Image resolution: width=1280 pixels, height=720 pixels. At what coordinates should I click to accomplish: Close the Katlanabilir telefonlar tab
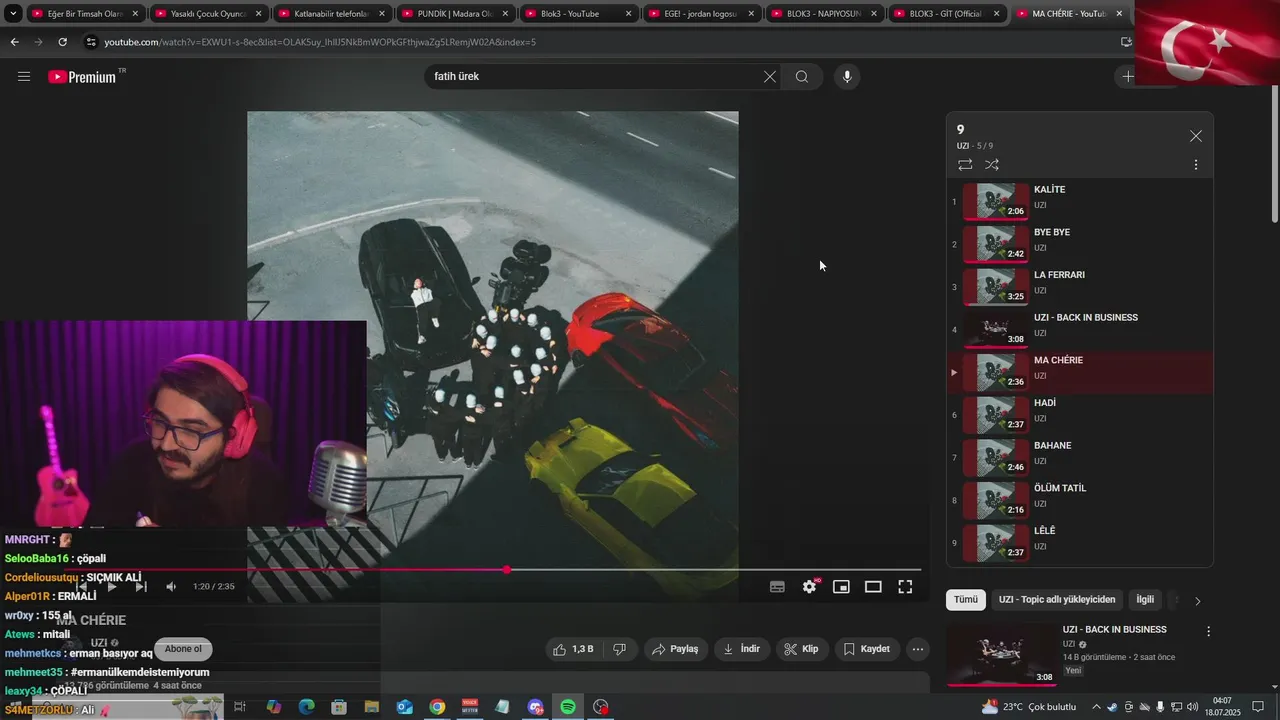[382, 14]
